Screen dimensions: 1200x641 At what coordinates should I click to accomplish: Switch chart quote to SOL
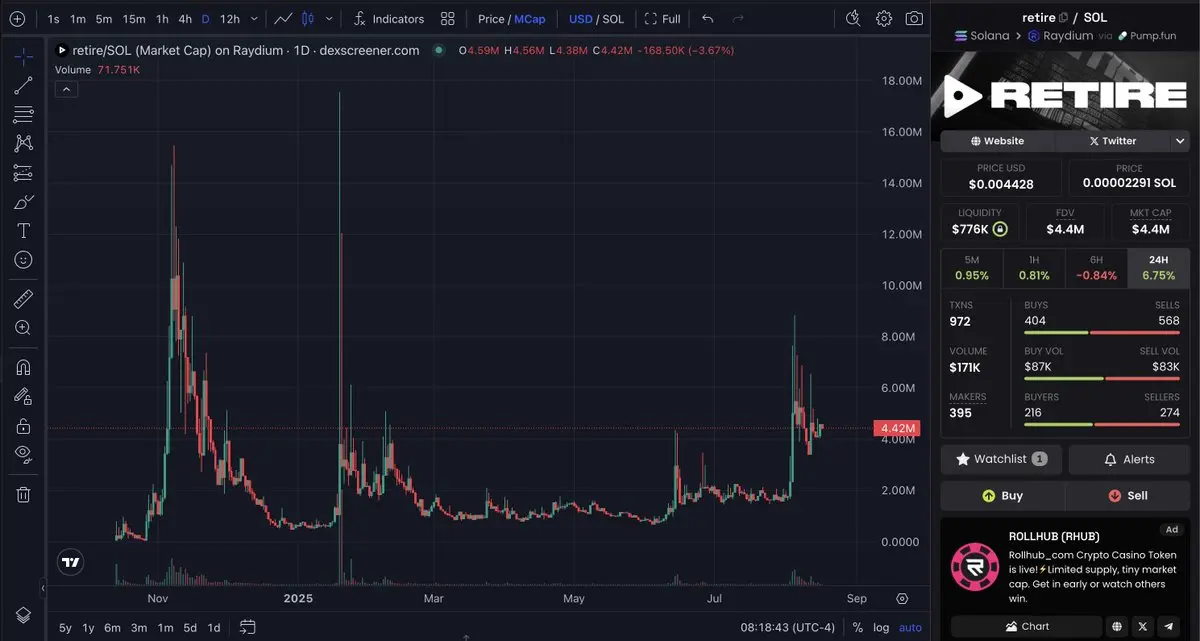pos(613,19)
